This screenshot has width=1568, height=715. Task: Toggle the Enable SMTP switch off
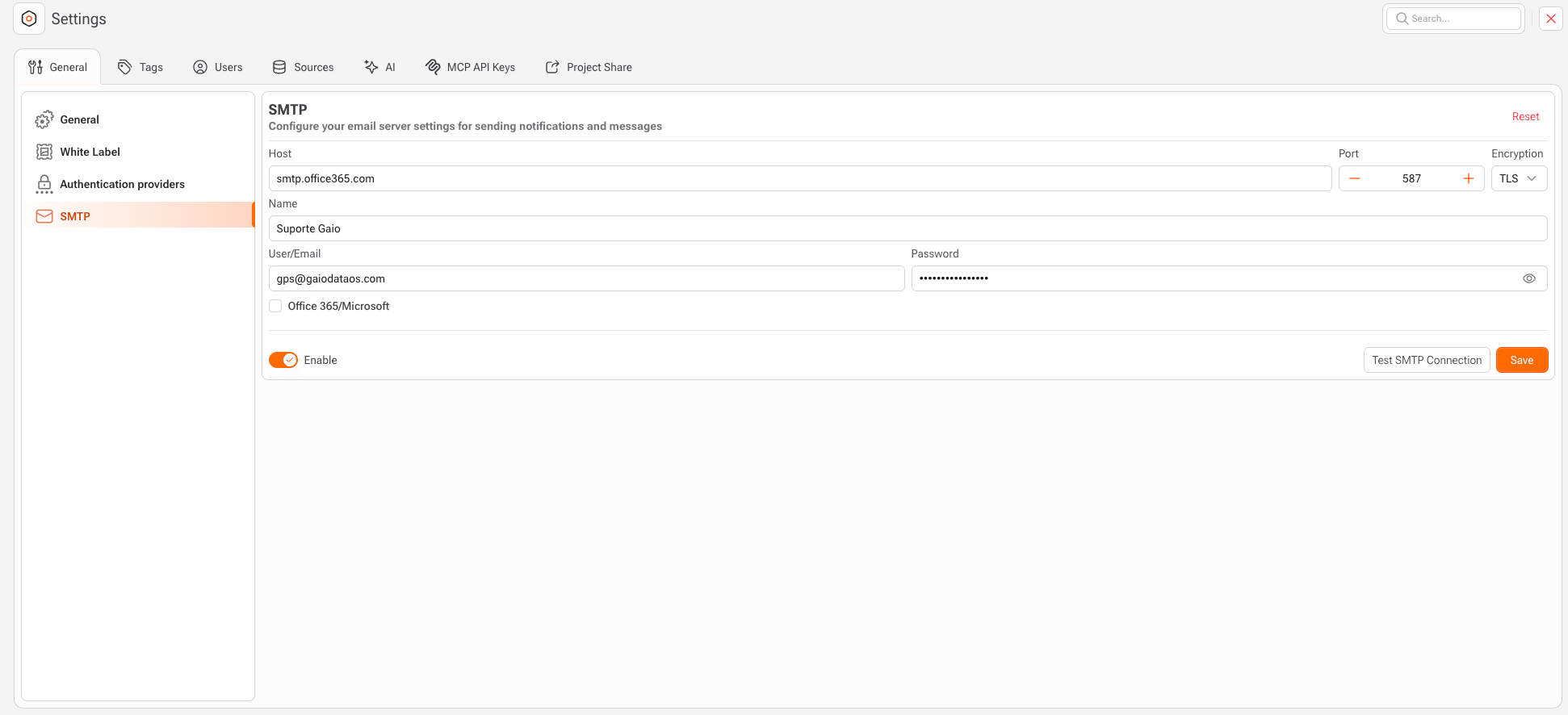(283, 360)
